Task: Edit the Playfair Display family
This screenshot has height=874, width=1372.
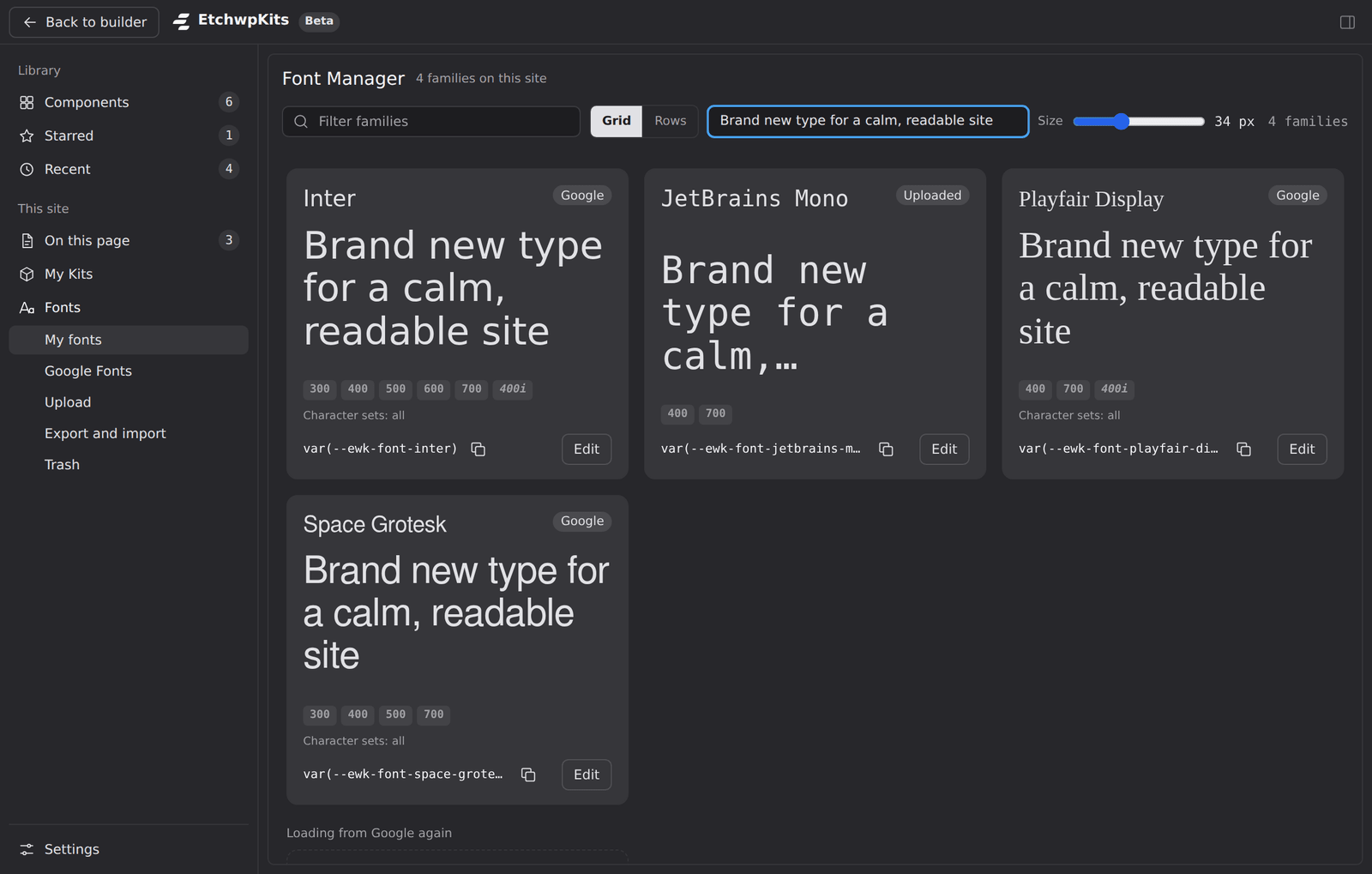Action: click(x=1302, y=449)
